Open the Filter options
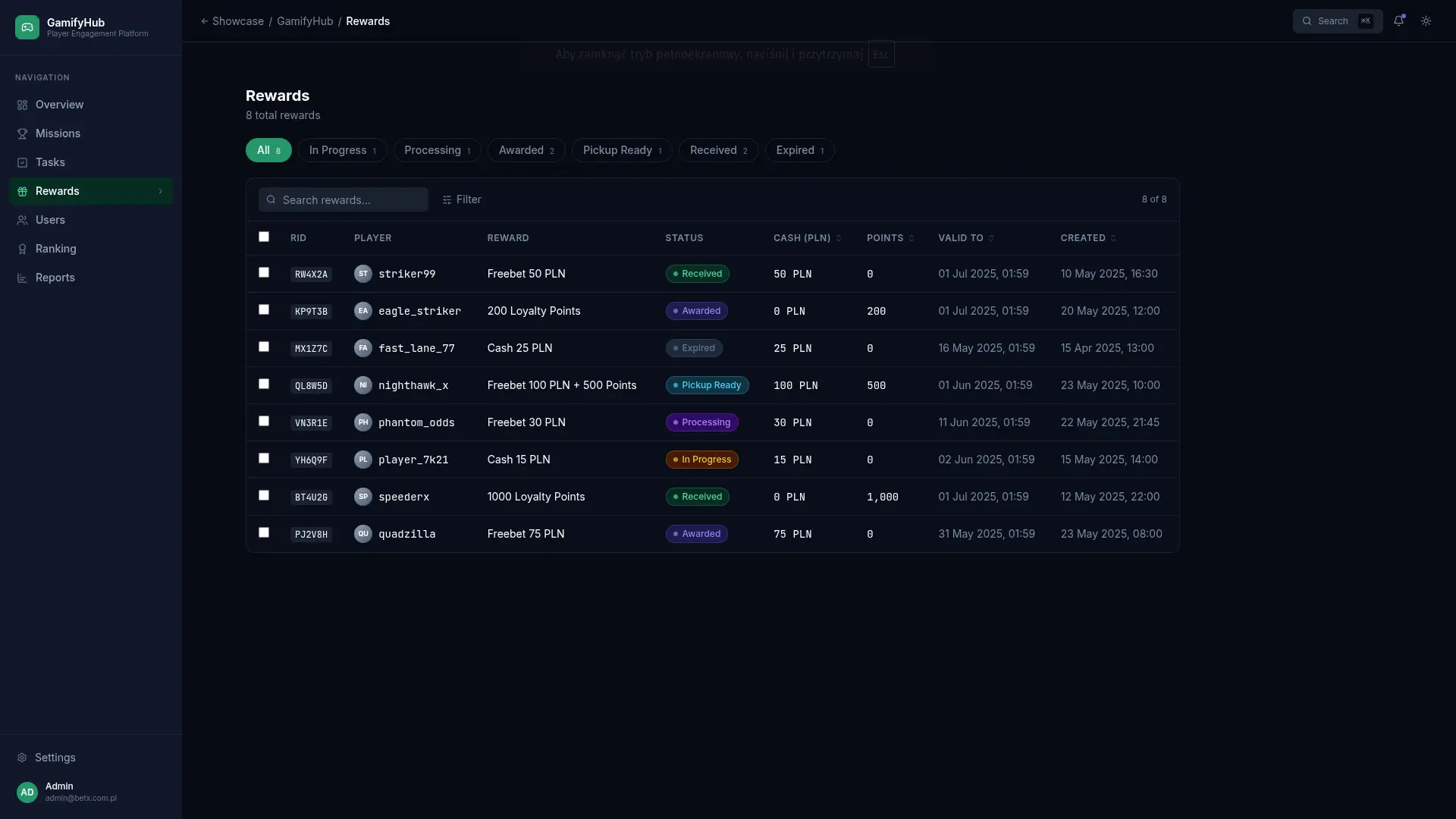Screen dimensions: 1456x819 462,199
